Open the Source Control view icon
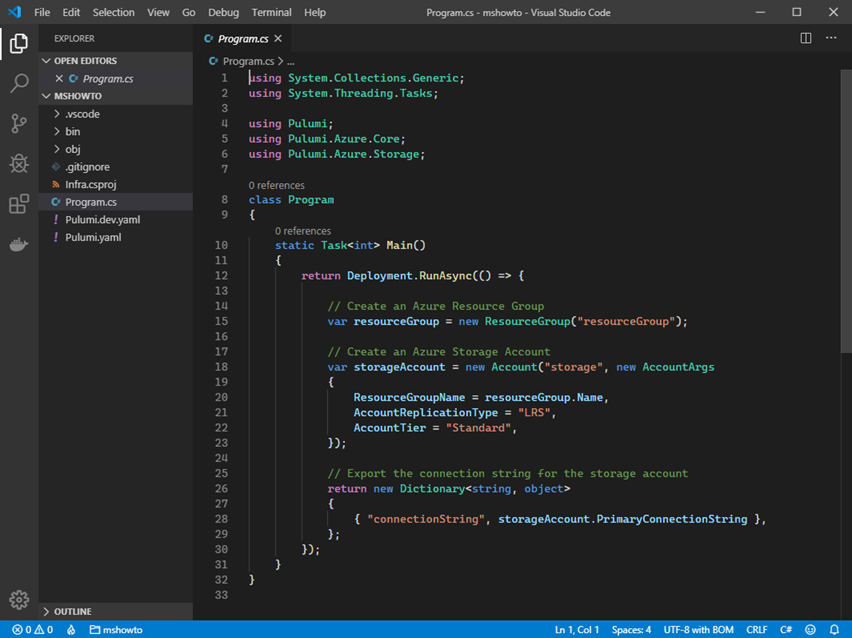The height and width of the screenshot is (638, 852). pyautogui.click(x=19, y=124)
